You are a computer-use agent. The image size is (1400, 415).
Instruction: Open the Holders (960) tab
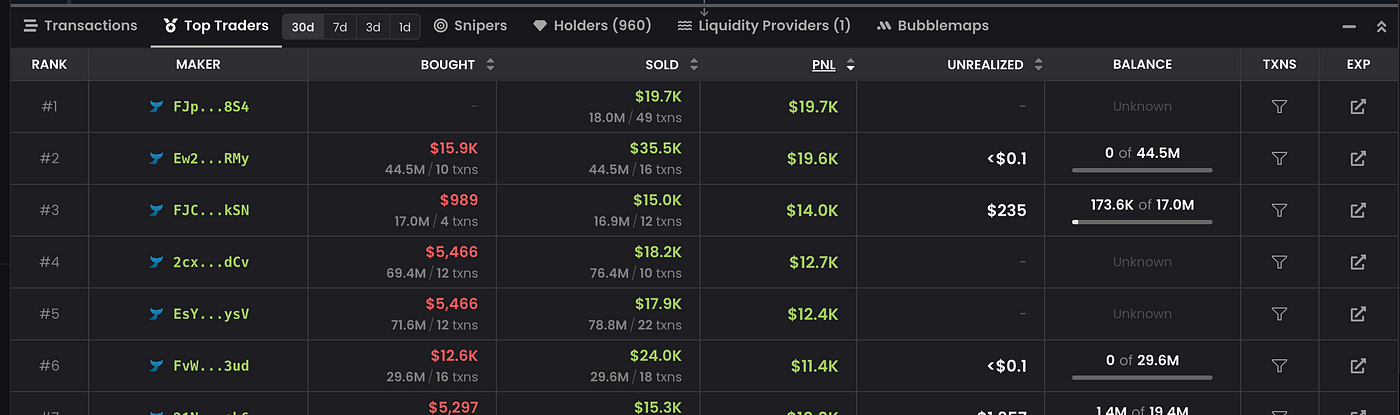pyautogui.click(x=592, y=26)
